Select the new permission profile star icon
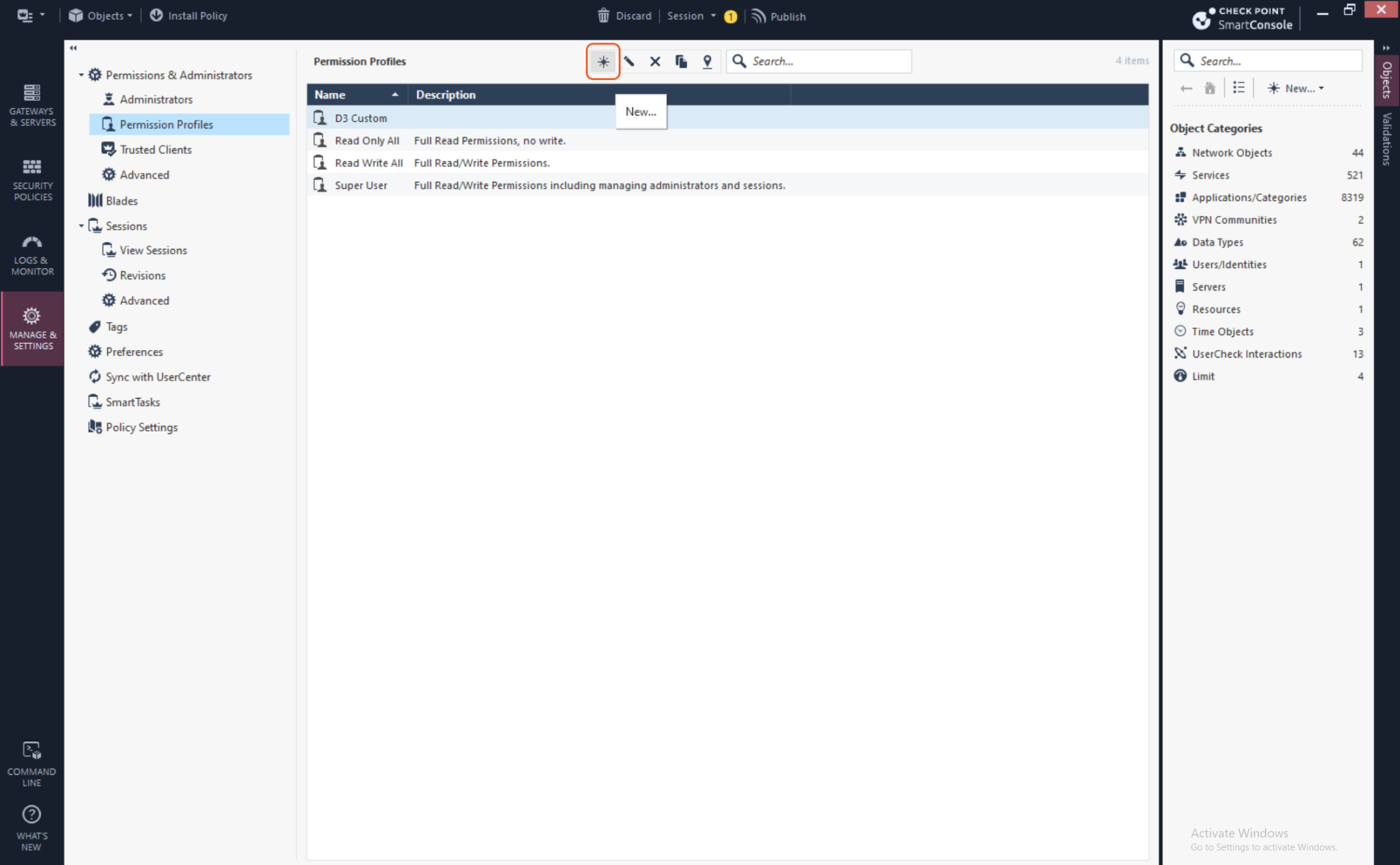 [x=602, y=61]
